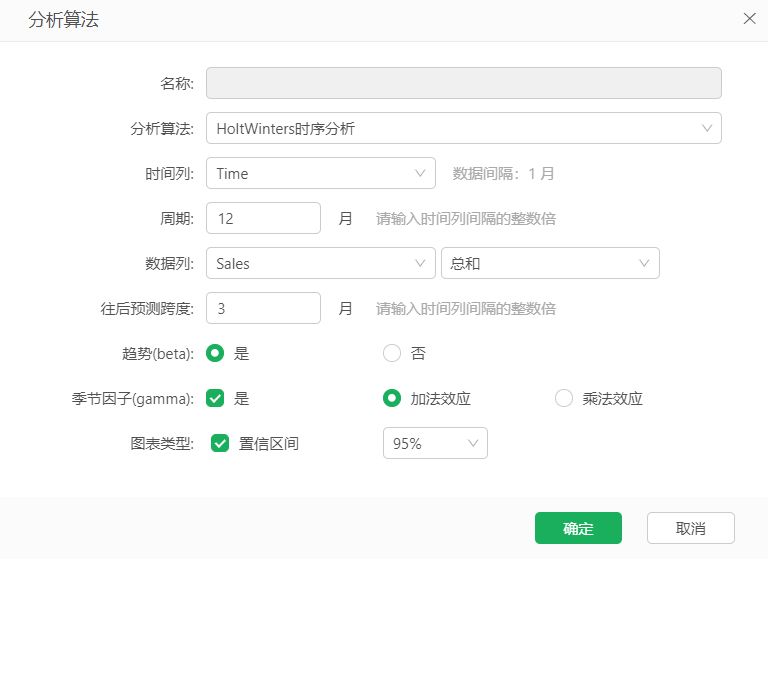This screenshot has width=768, height=683.
Task: Click the 名称 name input field
Action: click(x=463, y=83)
